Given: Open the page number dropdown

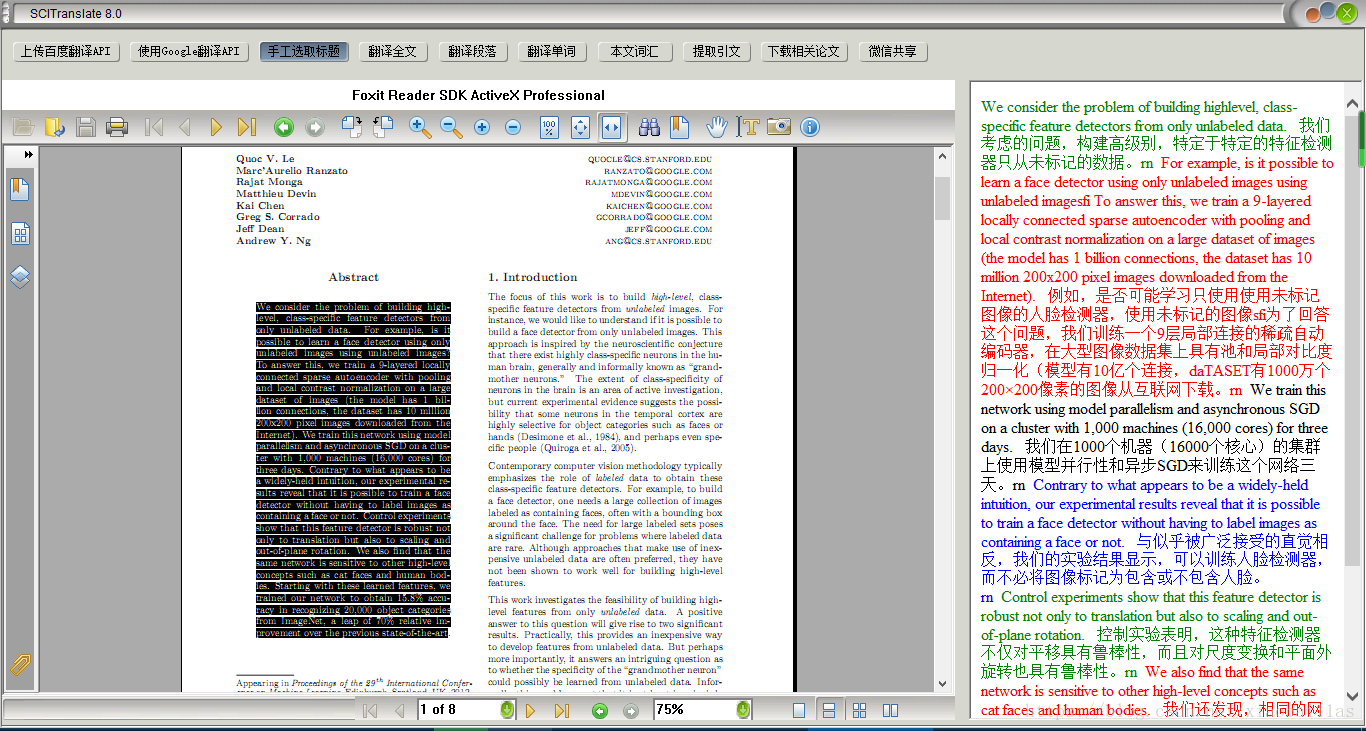Looking at the screenshot, I should click(507, 710).
